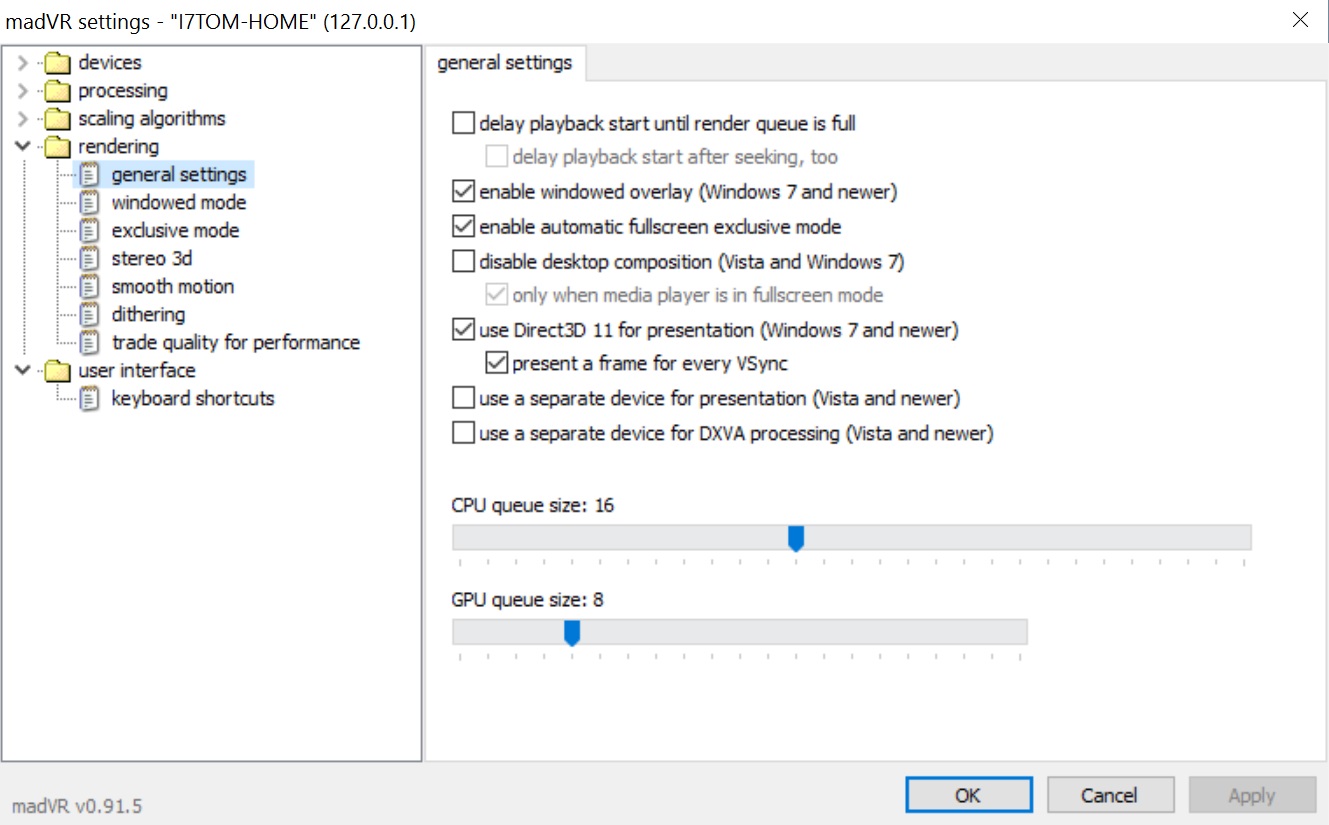Viewport: 1329px width, 825px height.
Task: Select the general settings tab
Action: 505,63
